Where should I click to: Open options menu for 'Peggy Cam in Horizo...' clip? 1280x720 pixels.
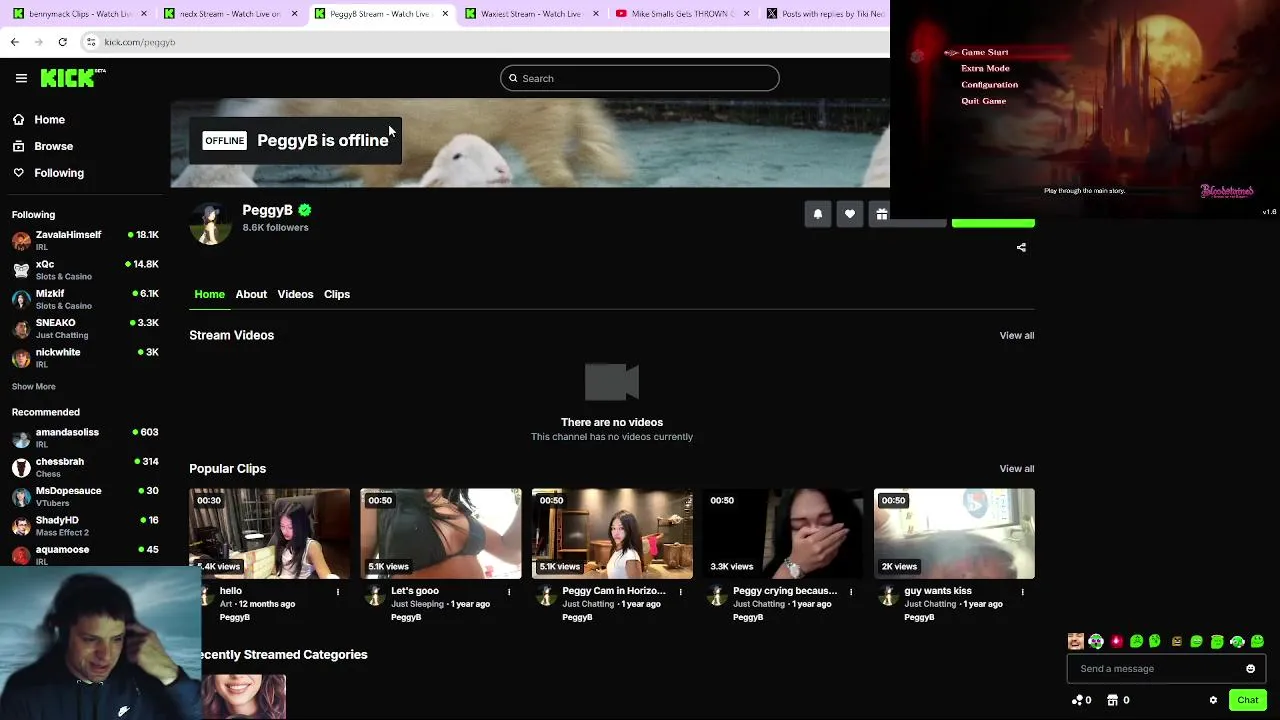[680, 592]
